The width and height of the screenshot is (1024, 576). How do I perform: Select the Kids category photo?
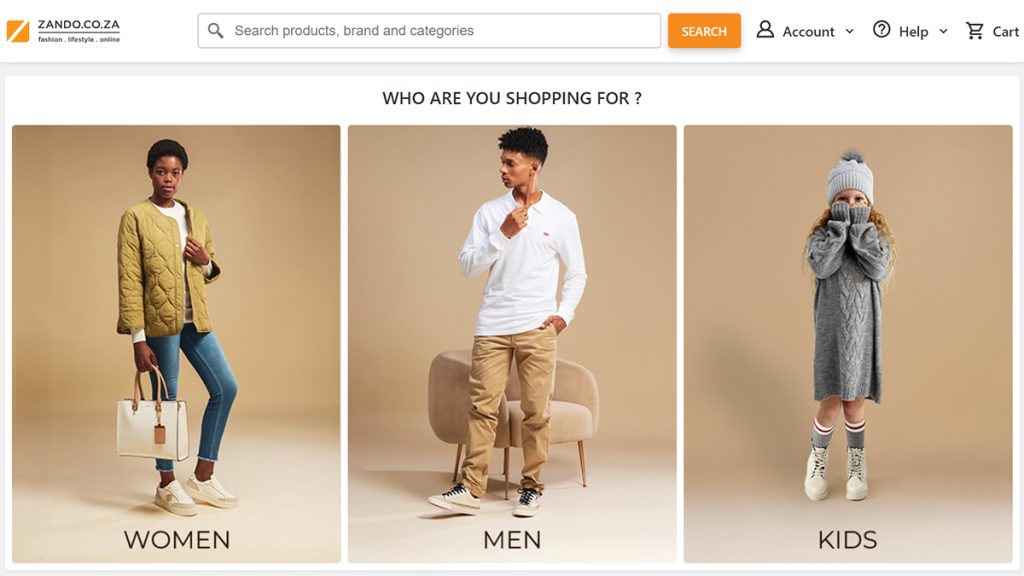(x=848, y=320)
